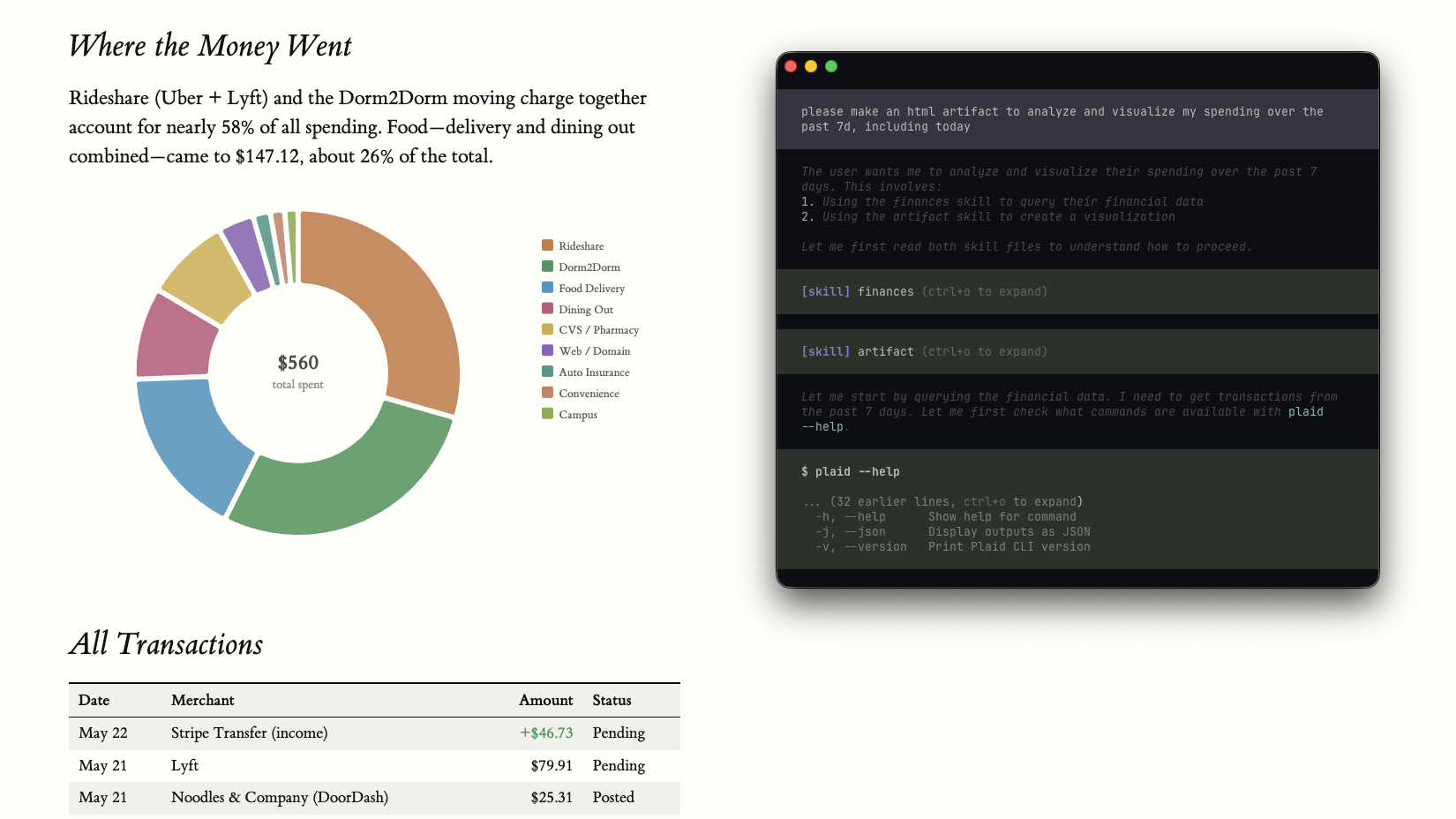Expand the artifact skill row
This screenshot has height=819, width=1456.
click(1077, 351)
